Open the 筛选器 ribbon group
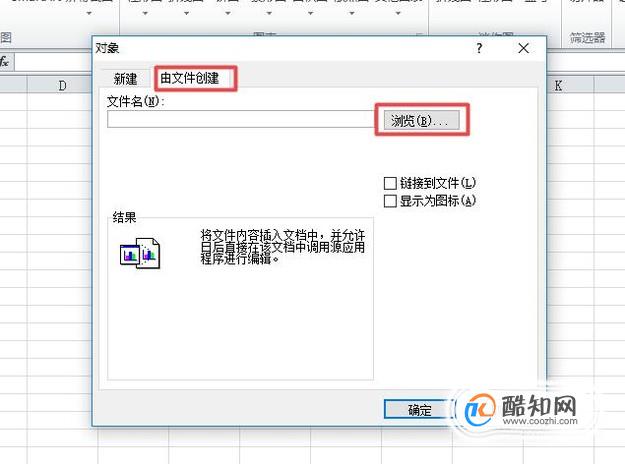Viewport: 625px width, 464px height. point(587,38)
